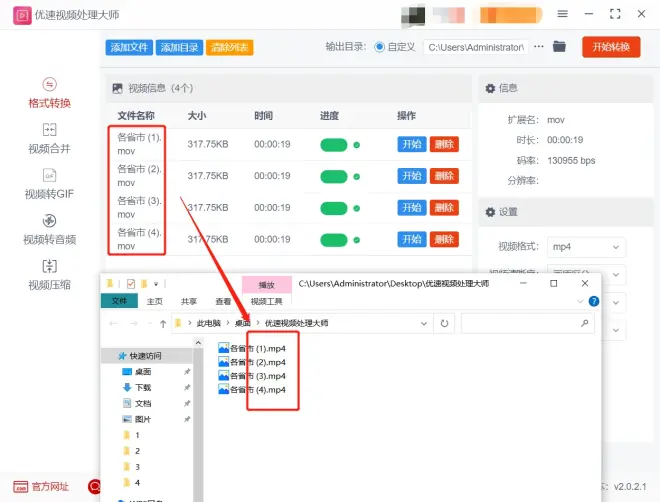Click the Explorer back arrow
The width and height of the screenshot is (660, 502).
pyautogui.click(x=113, y=323)
